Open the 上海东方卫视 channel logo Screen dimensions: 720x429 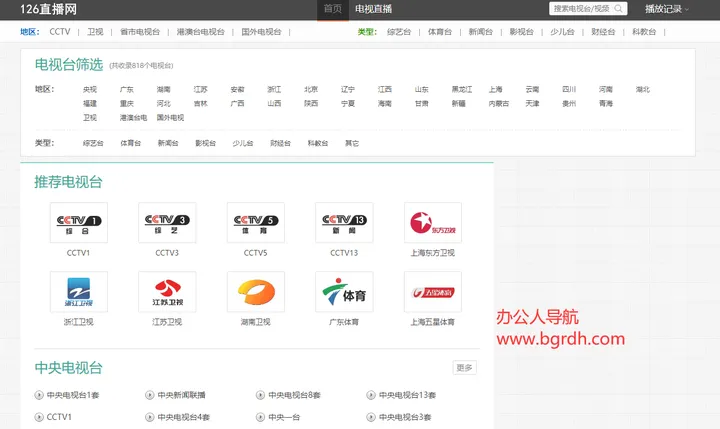[433, 223]
